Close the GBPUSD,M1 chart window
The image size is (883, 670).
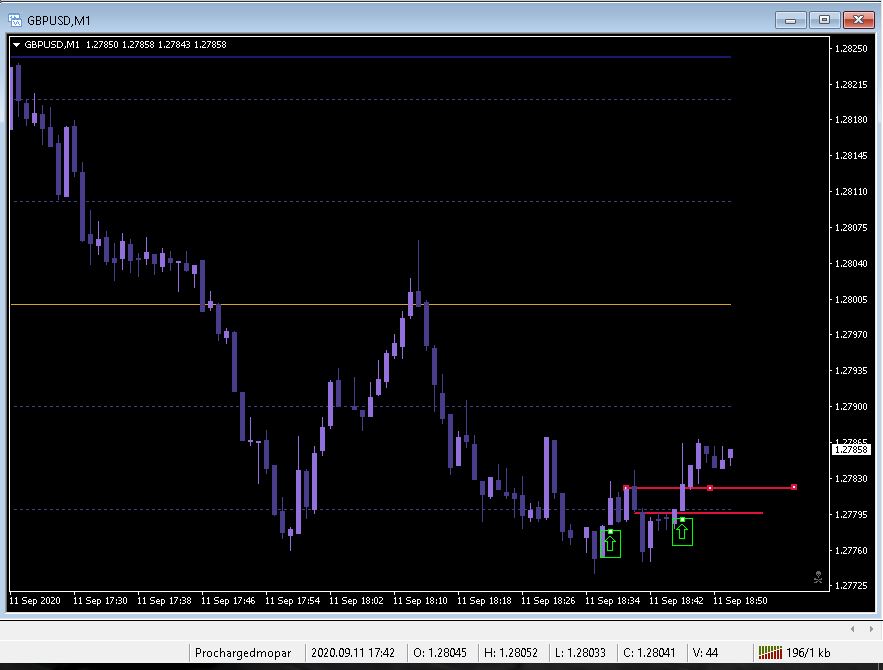pyautogui.click(x=858, y=20)
